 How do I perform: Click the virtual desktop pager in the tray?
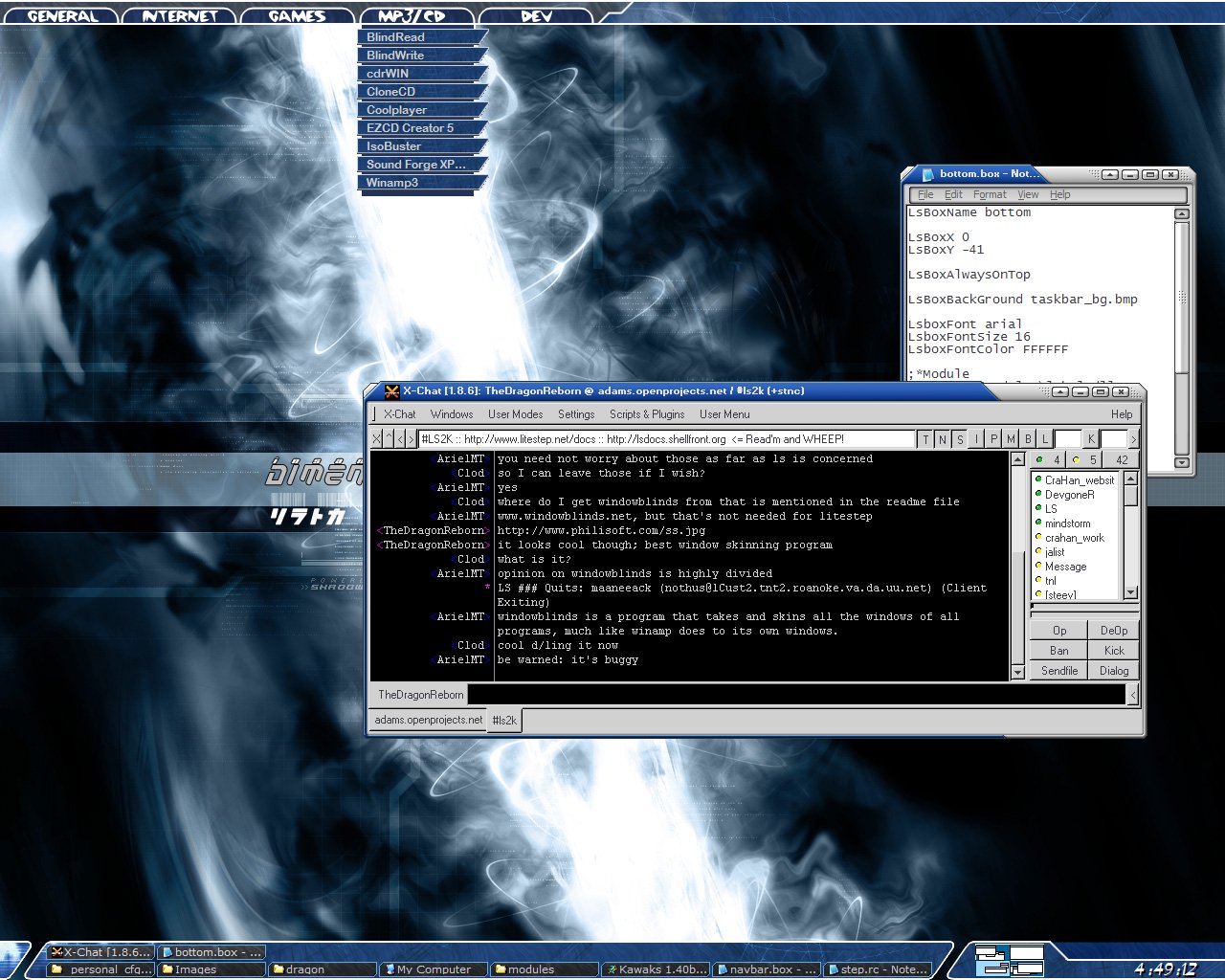(x=1009, y=959)
